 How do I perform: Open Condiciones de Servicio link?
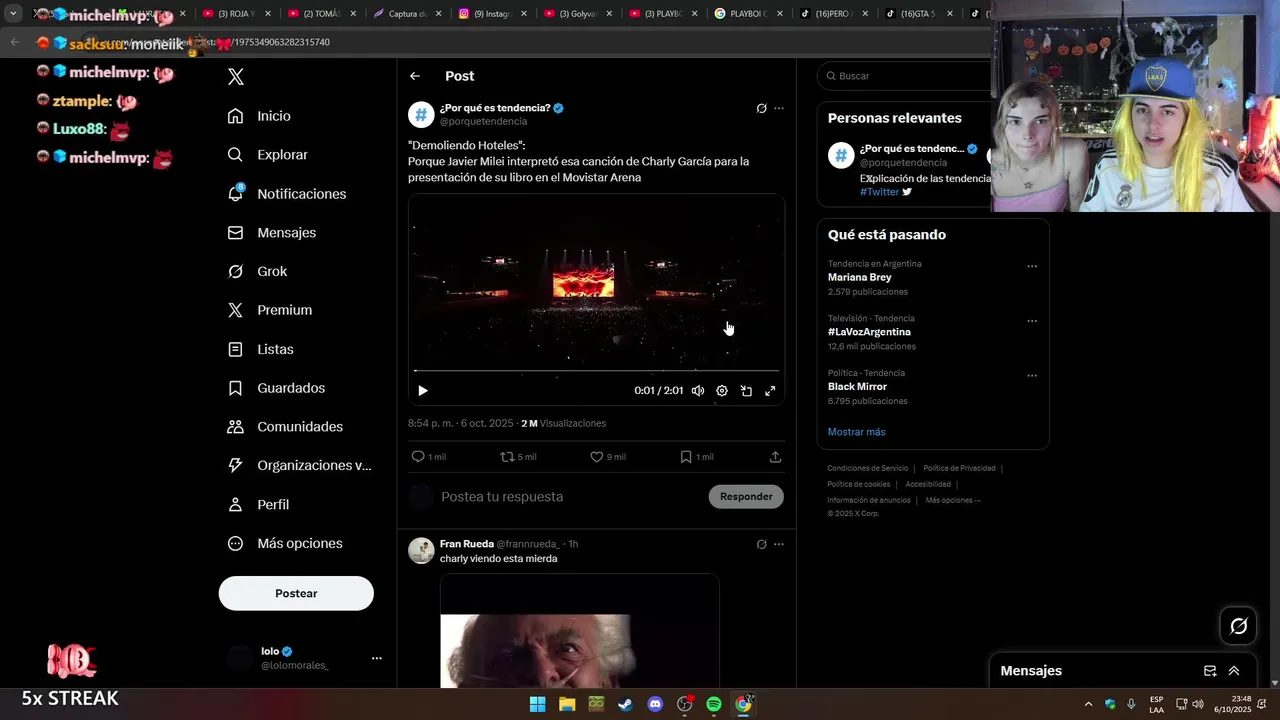click(x=868, y=468)
